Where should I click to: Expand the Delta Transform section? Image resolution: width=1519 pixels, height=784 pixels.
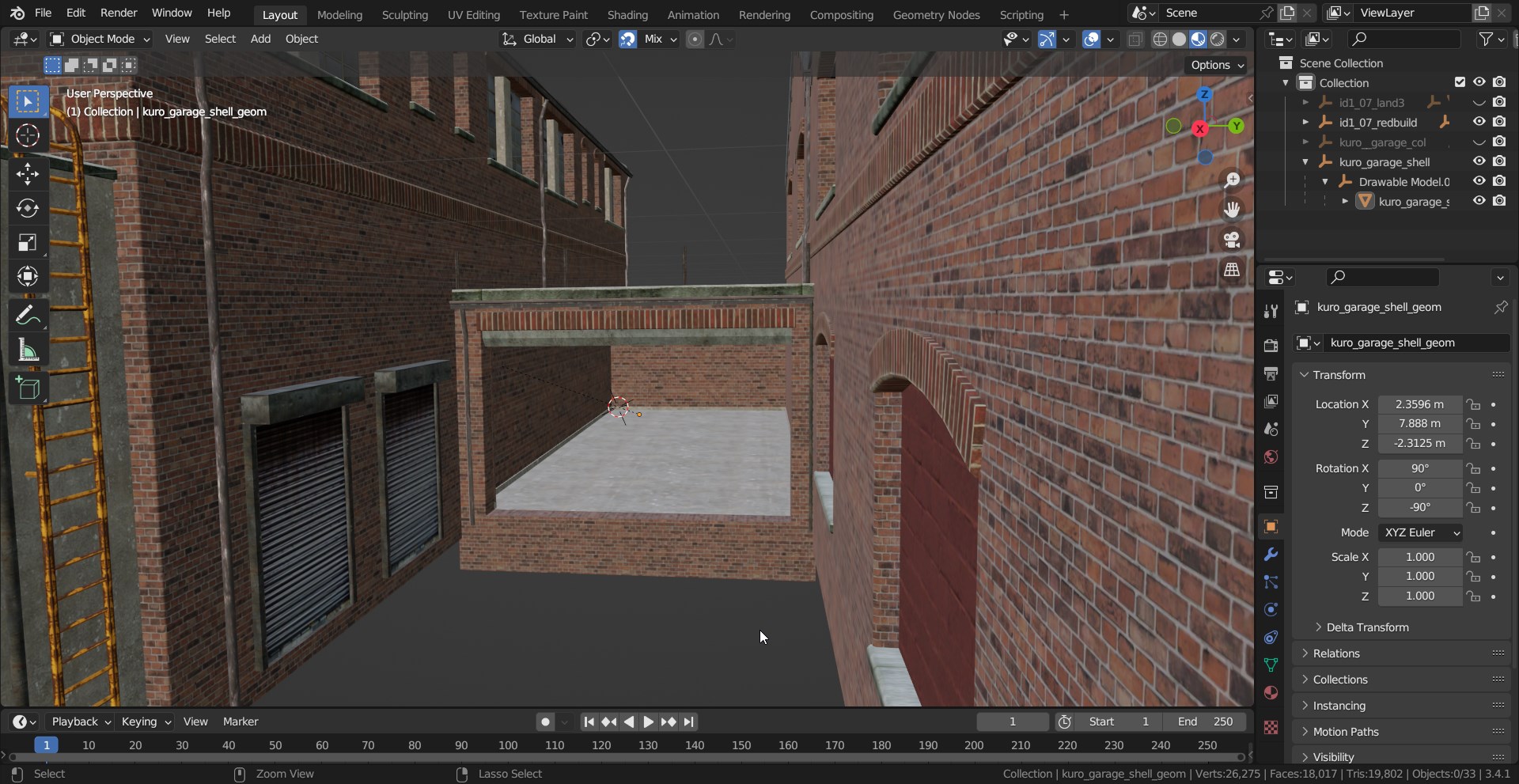1366,627
